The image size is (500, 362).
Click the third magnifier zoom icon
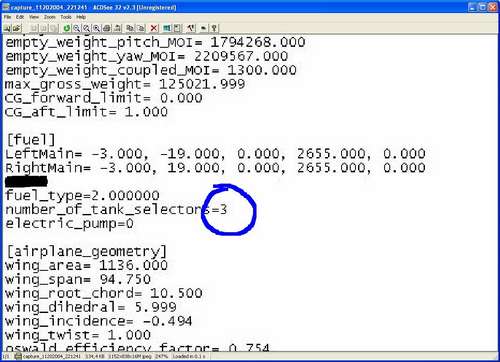coord(96,28)
